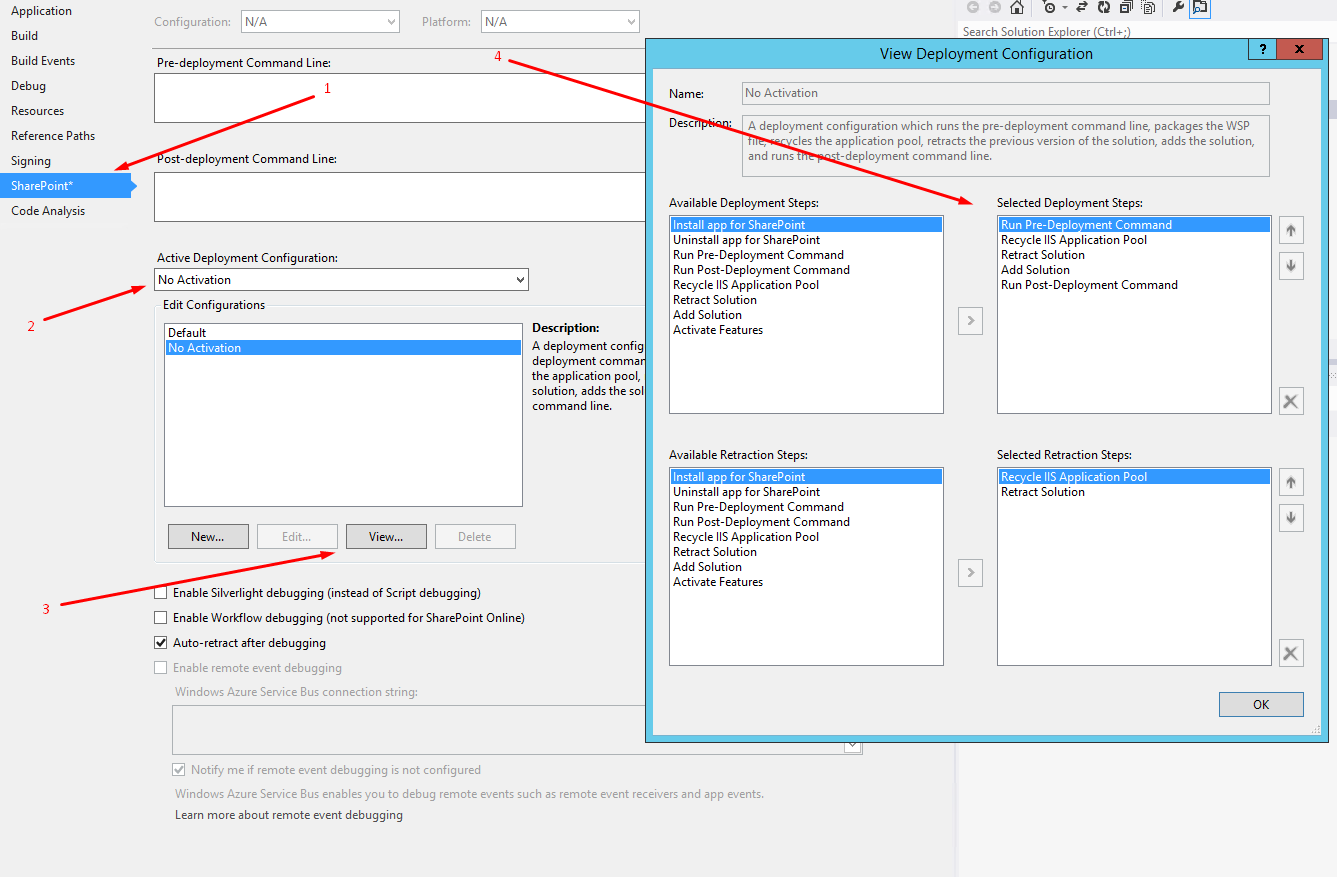Open the Active Deployment Configuration dropdown
The height and width of the screenshot is (877, 1337).
(519, 279)
